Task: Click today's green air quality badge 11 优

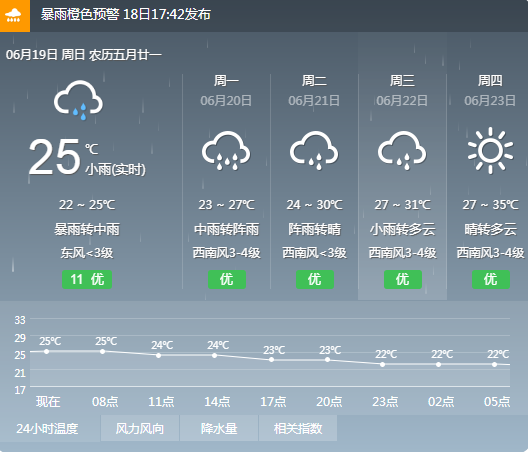Action: click(x=87, y=279)
